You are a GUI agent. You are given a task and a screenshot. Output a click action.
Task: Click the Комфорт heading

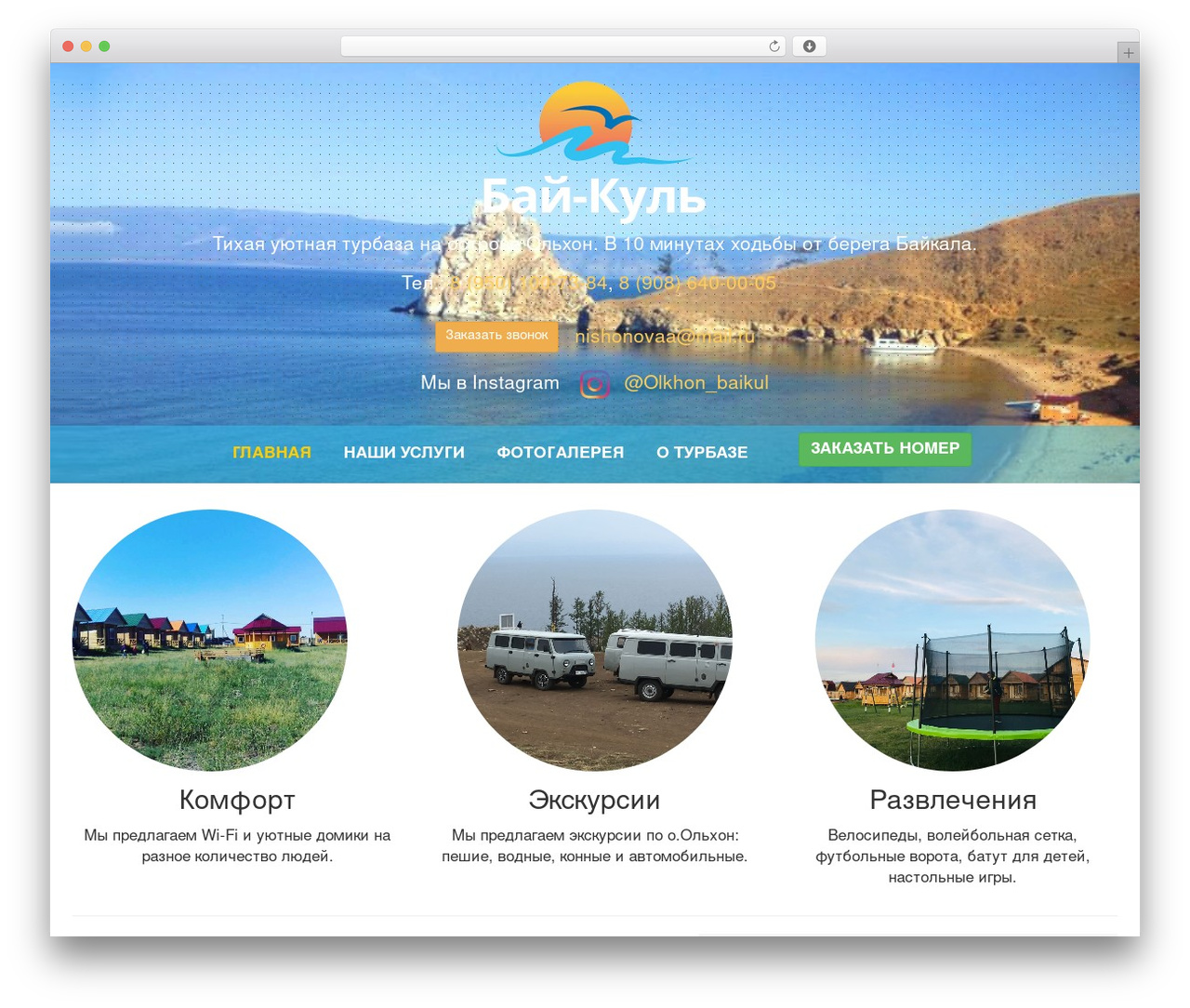(237, 800)
